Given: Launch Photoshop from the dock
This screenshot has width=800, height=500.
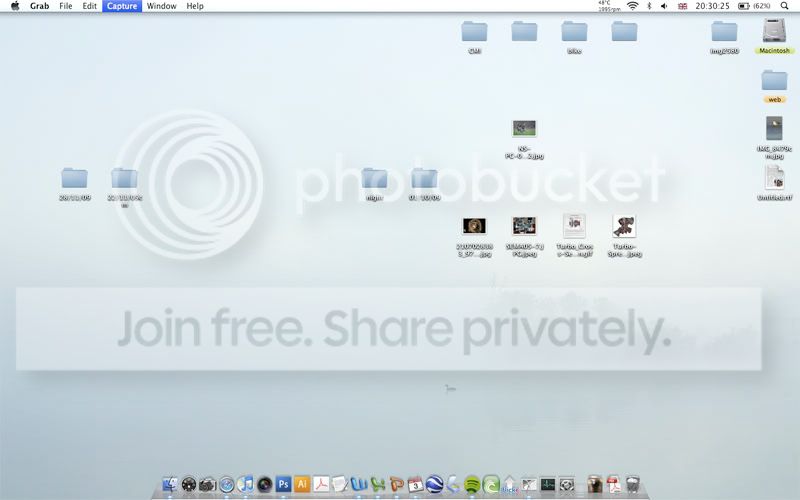Looking at the screenshot, I should 283,484.
